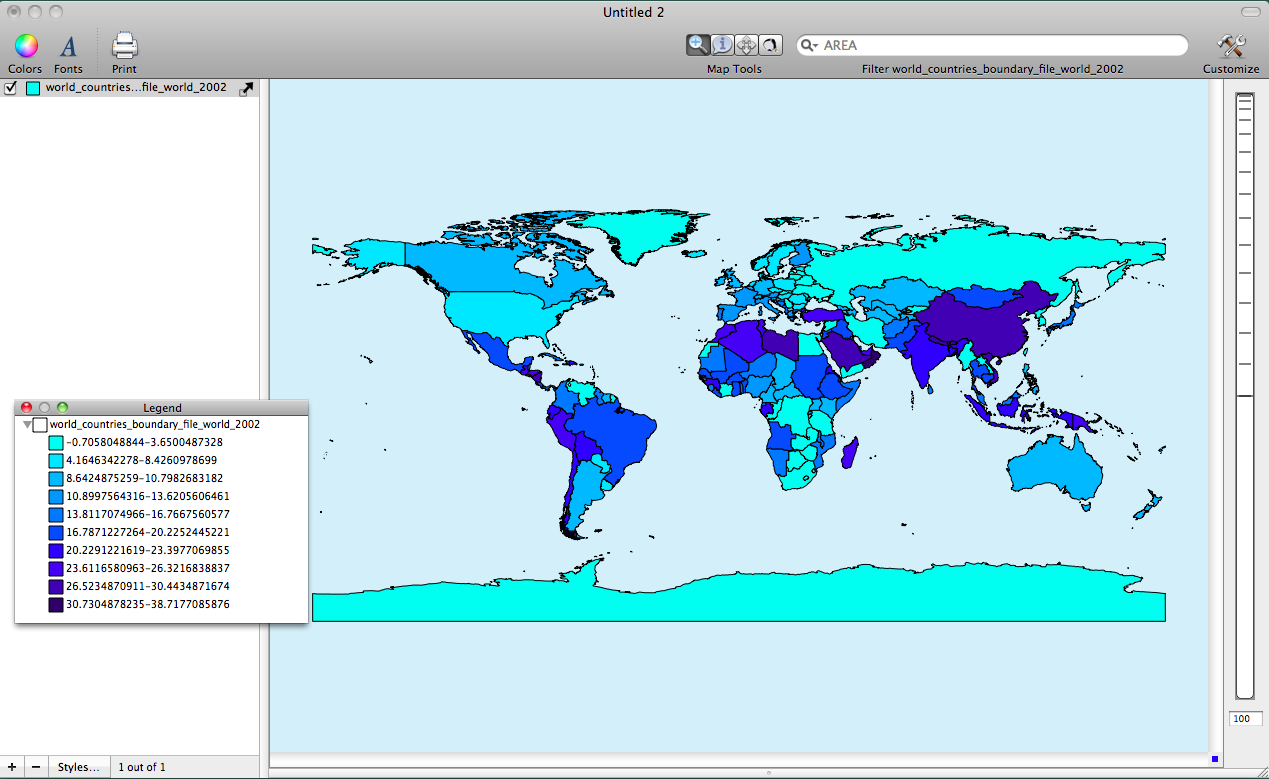The width and height of the screenshot is (1269, 779).
Task: Toggle visibility of world_countries layer checkbox
Action: coord(11,88)
